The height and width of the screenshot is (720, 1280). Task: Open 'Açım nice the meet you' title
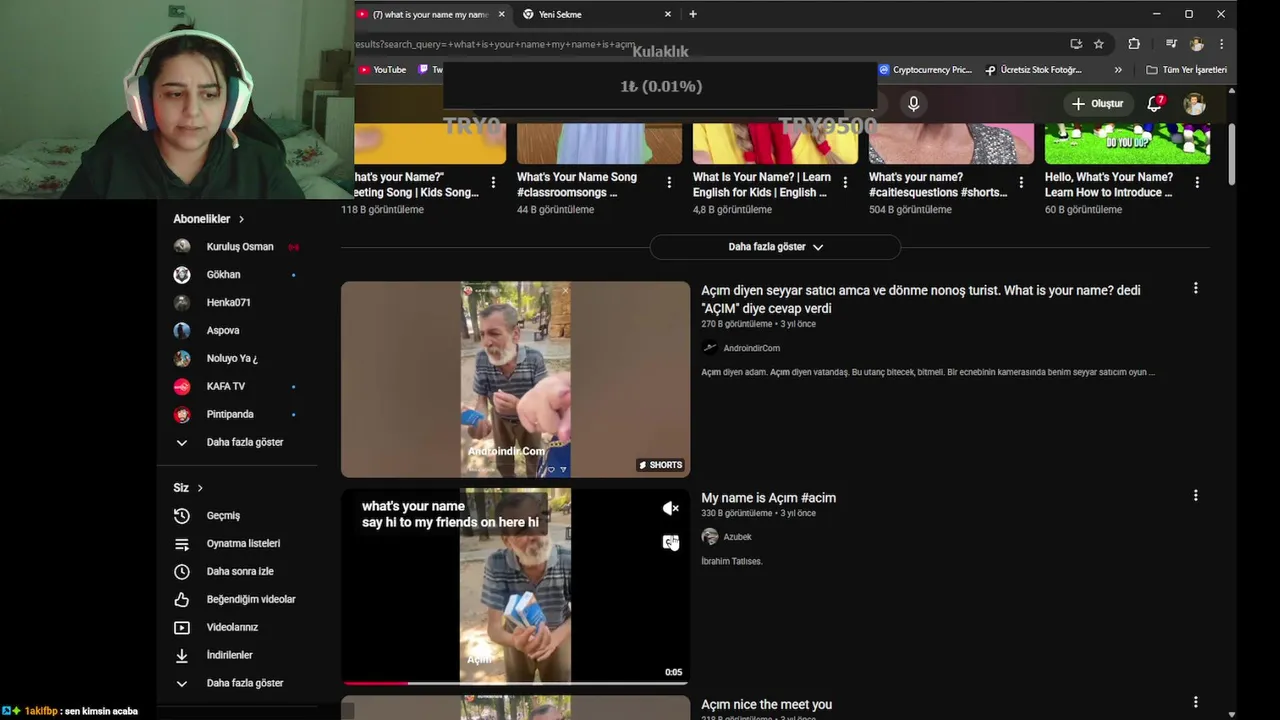766,705
